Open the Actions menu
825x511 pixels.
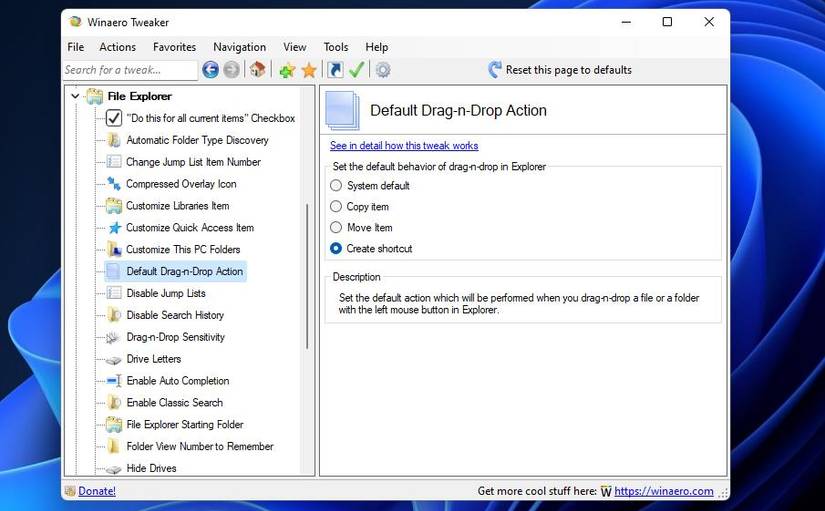(117, 47)
